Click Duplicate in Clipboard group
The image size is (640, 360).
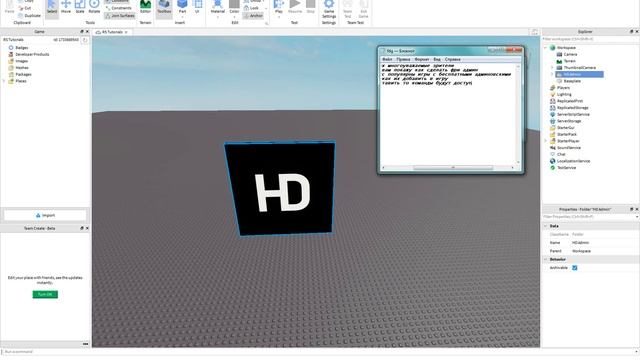pyautogui.click(x=29, y=16)
